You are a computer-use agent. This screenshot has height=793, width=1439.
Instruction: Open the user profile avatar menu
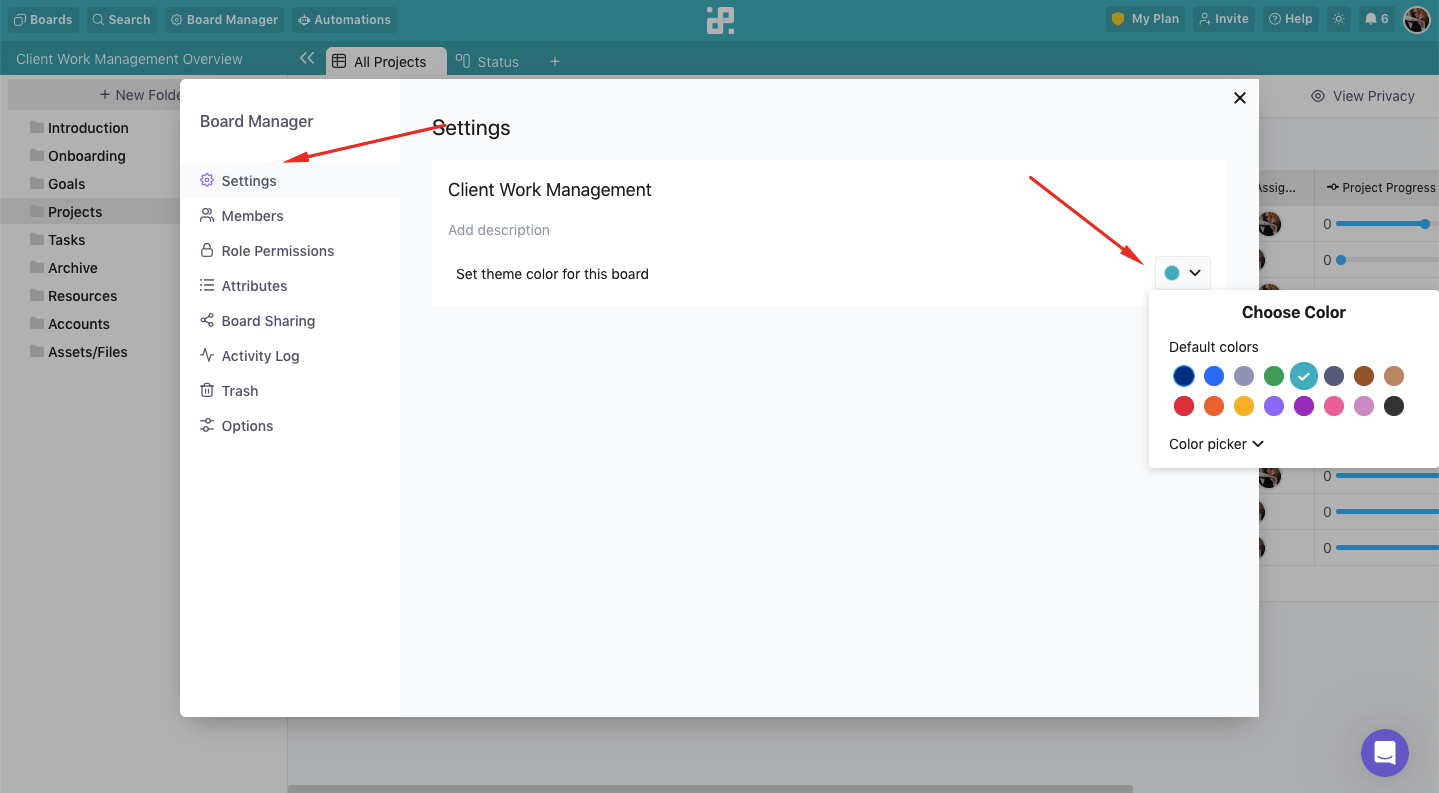pos(1416,19)
